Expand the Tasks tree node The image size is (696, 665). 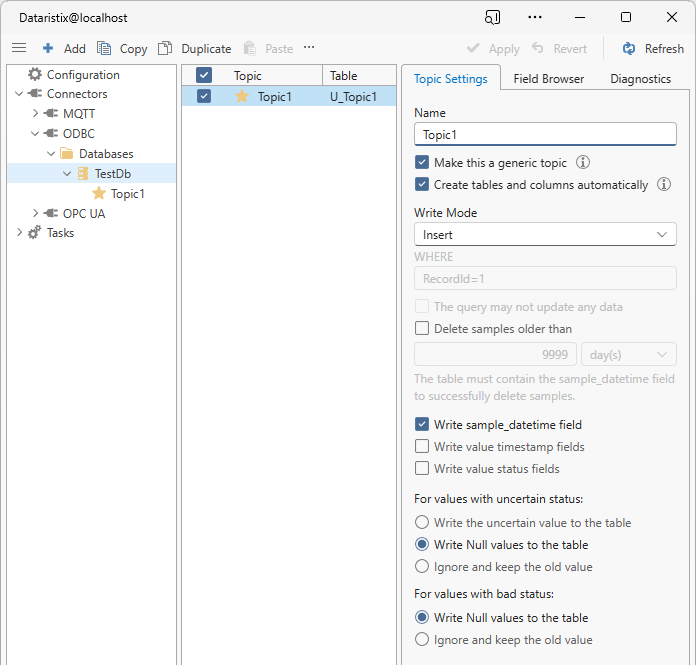[19, 233]
